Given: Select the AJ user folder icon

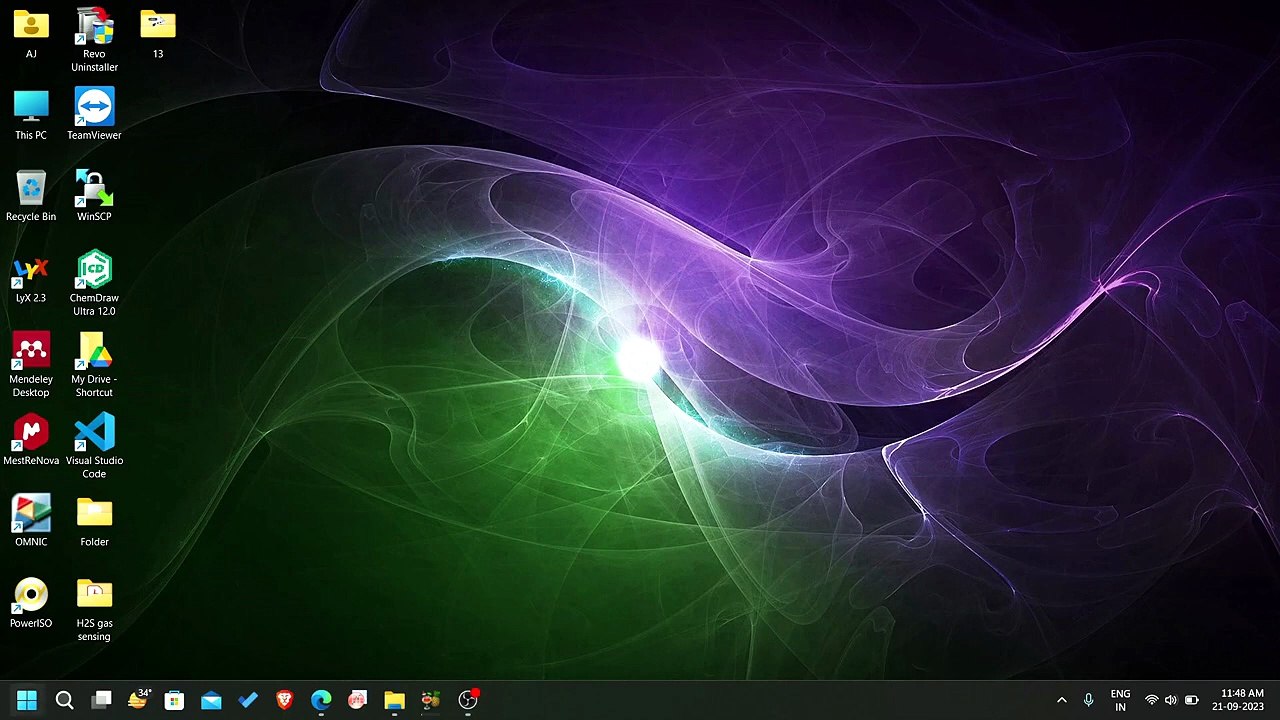Looking at the screenshot, I should tap(31, 33).
